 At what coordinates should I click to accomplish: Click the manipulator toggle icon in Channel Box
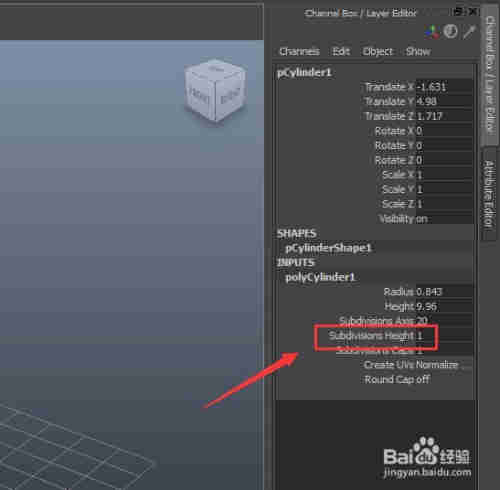pos(432,32)
